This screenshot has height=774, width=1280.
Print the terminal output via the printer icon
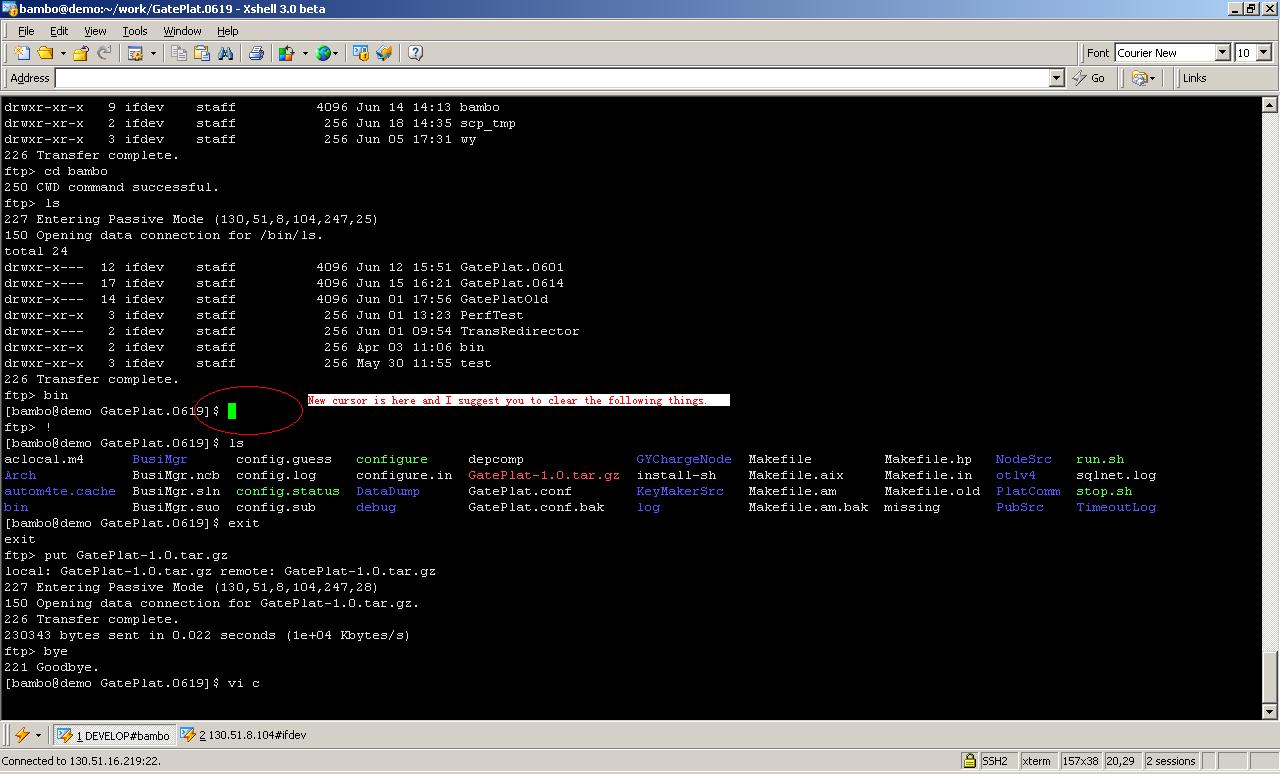tap(256, 52)
